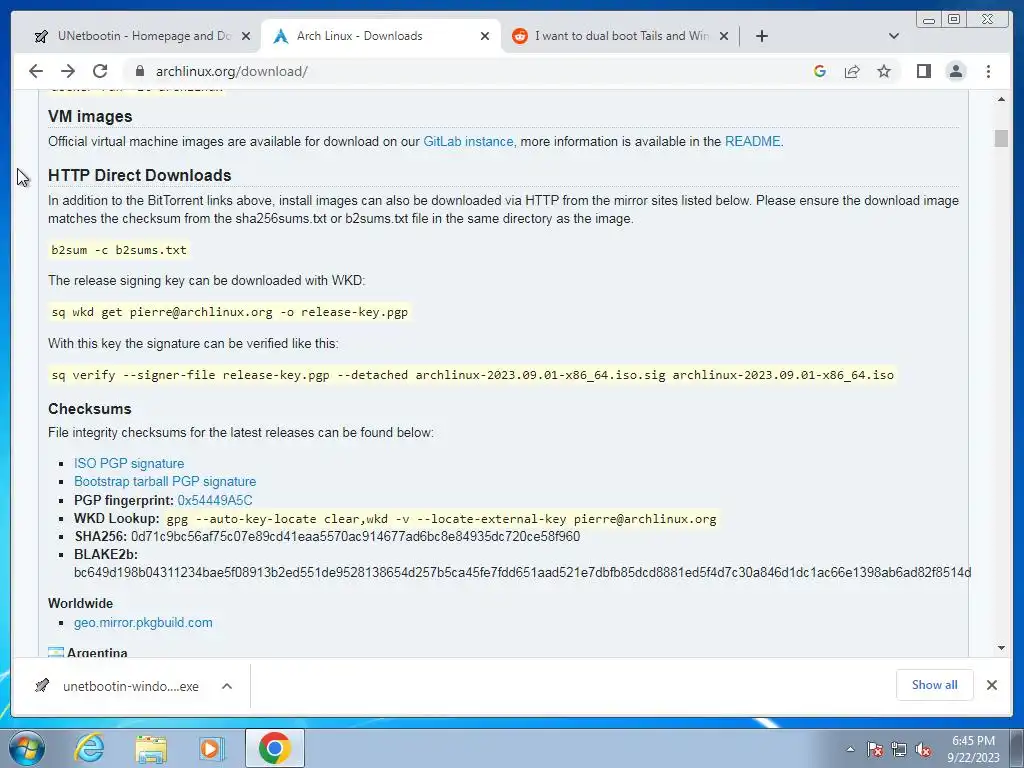Open Windows Media Player from the taskbar
Viewport: 1024px width, 768px height.
pos(212,748)
